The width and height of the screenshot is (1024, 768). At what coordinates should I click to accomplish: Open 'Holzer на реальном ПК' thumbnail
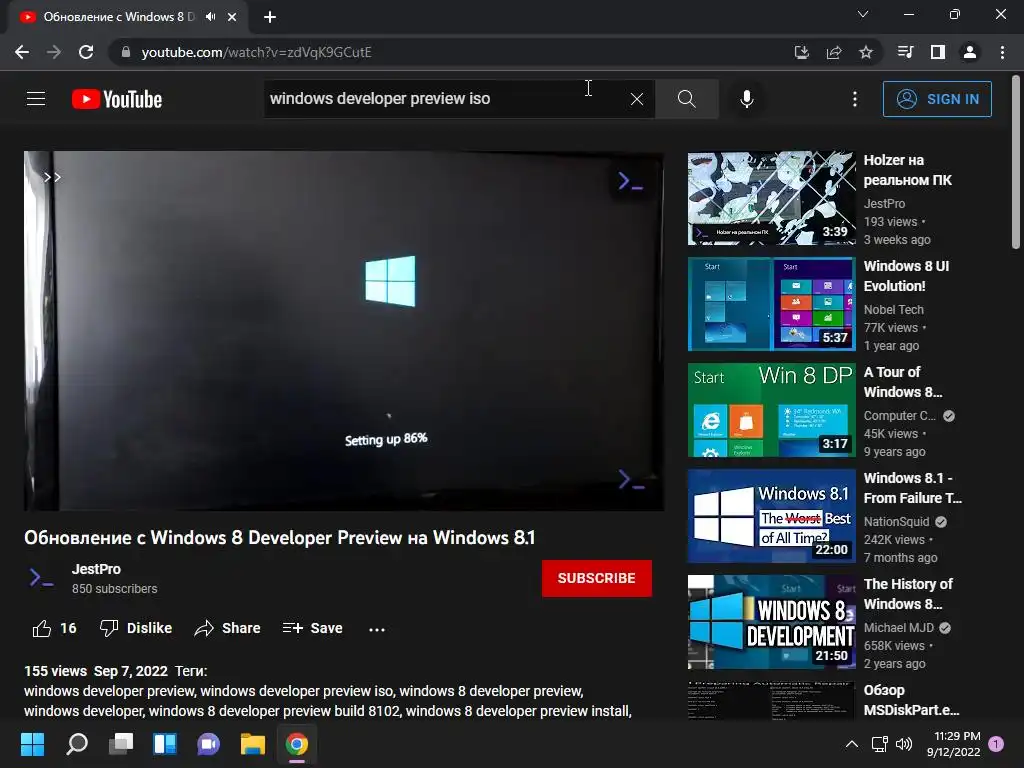point(771,199)
